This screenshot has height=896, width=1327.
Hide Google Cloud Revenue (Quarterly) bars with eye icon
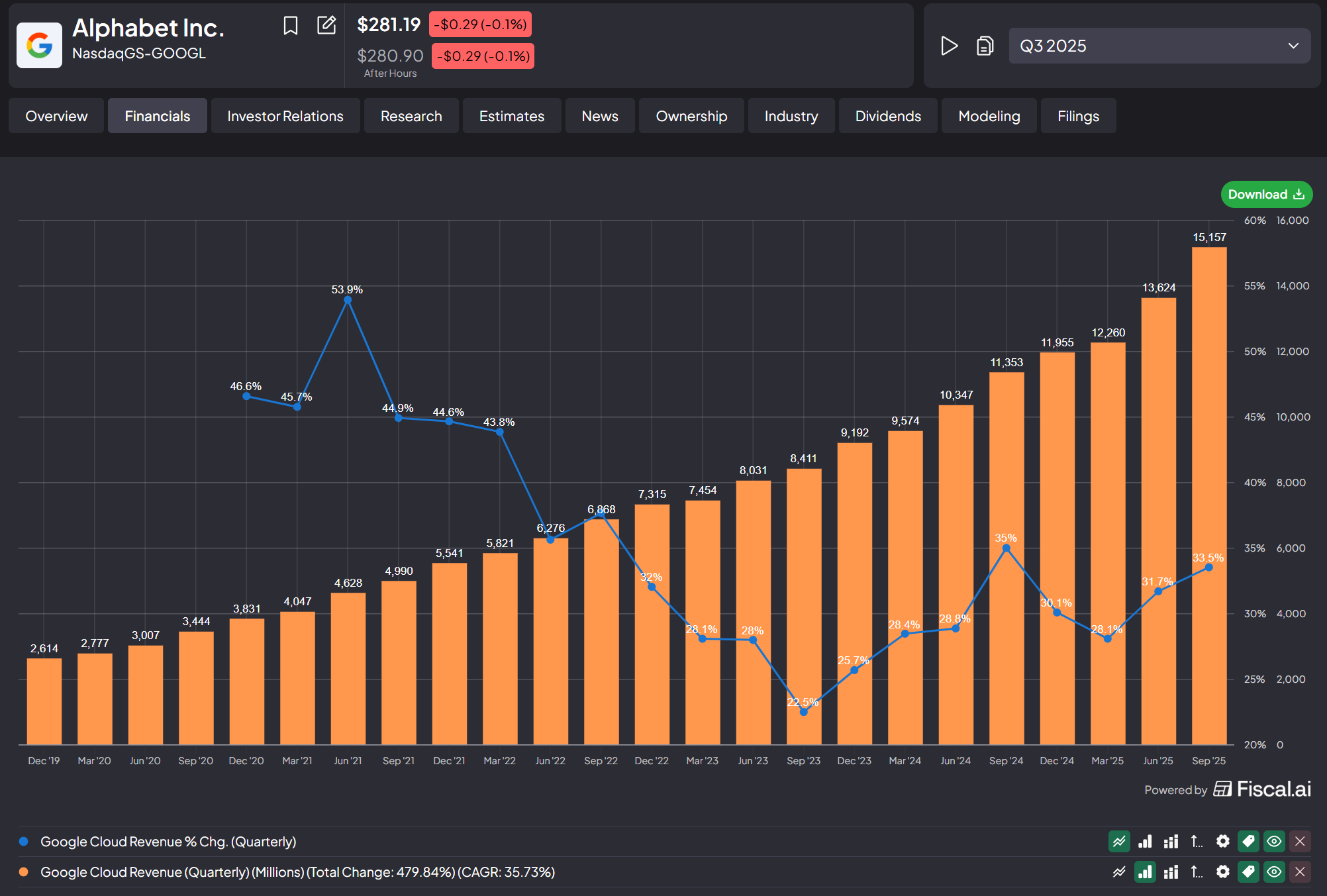[x=1274, y=872]
